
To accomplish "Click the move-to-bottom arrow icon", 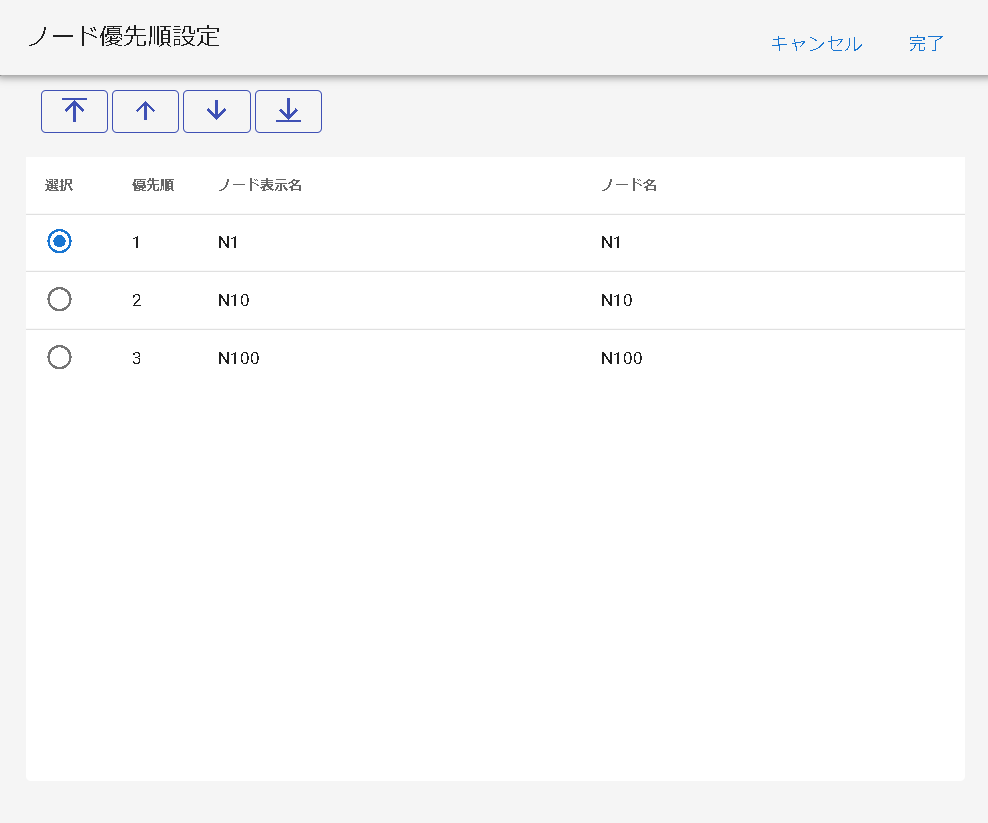I will pyautogui.click(x=288, y=111).
